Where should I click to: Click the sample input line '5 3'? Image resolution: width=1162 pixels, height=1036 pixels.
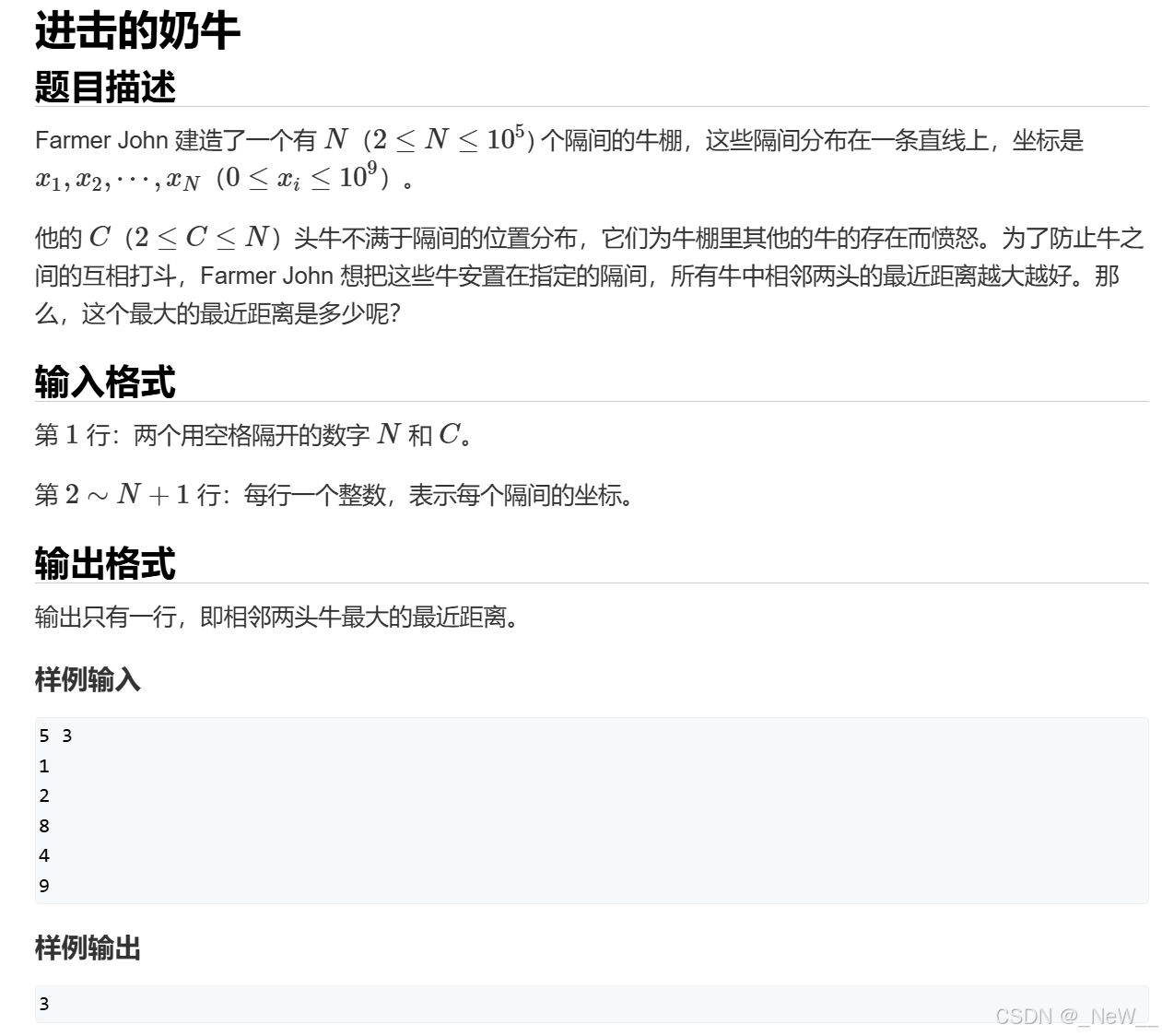pyautogui.click(x=55, y=736)
